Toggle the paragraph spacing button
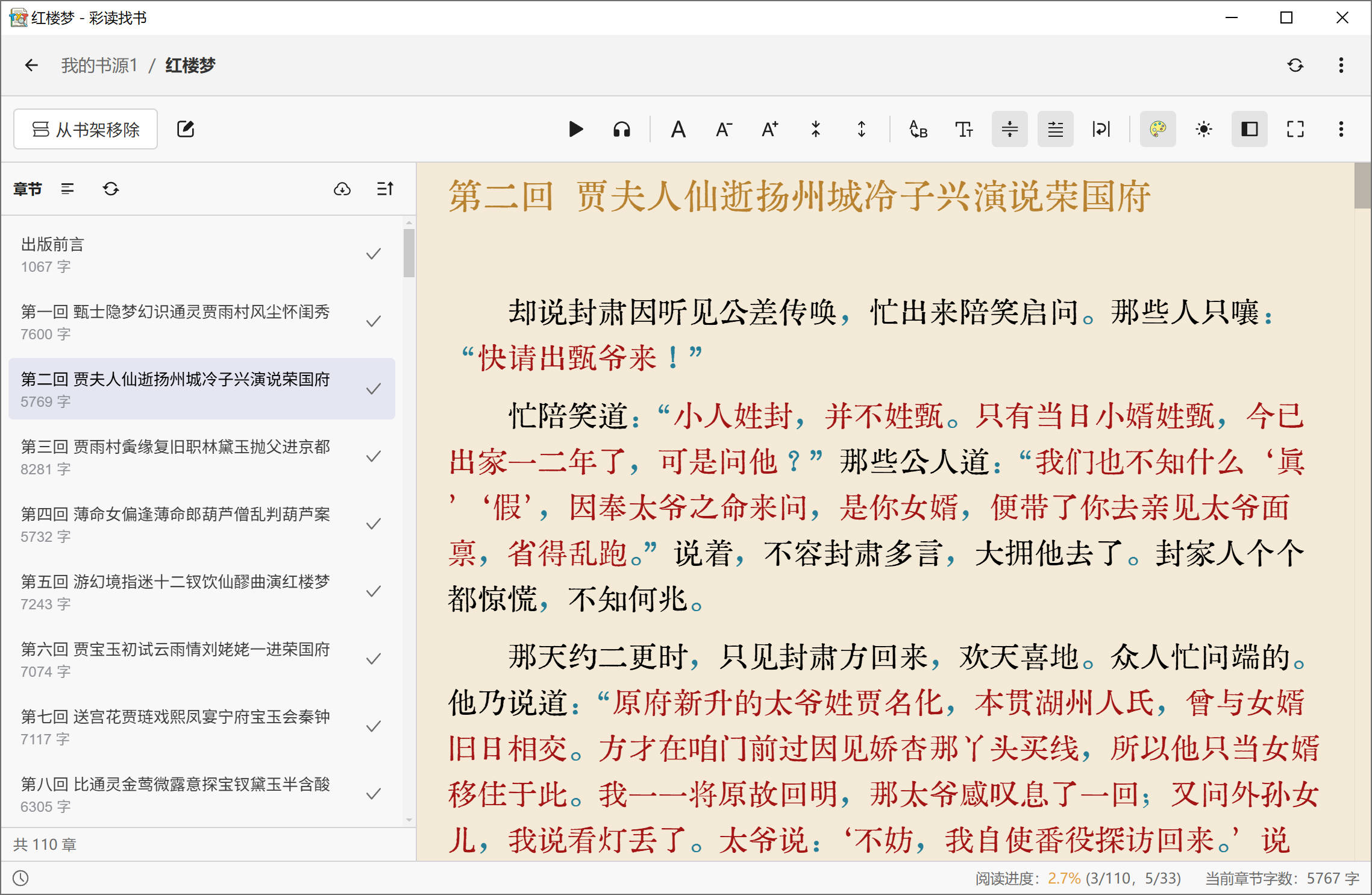The image size is (1372, 895). pos(1009,129)
